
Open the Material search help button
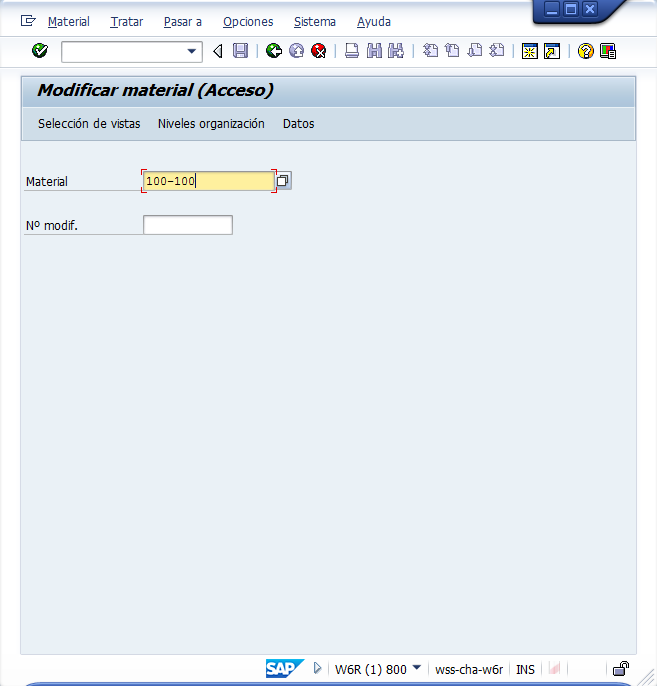[x=283, y=181]
